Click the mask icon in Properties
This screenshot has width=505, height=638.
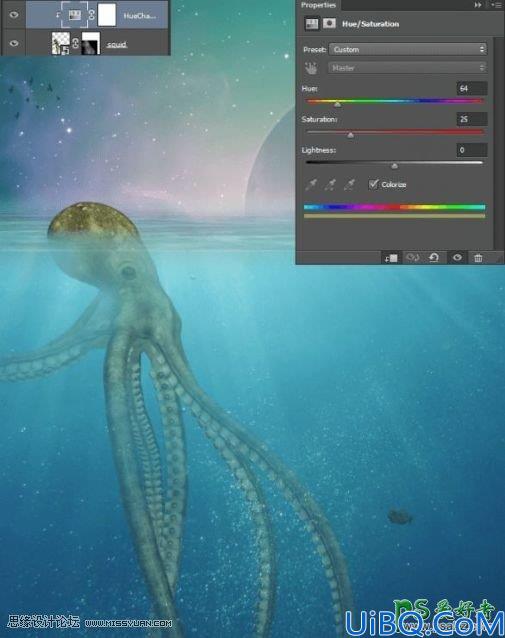[x=329, y=24]
